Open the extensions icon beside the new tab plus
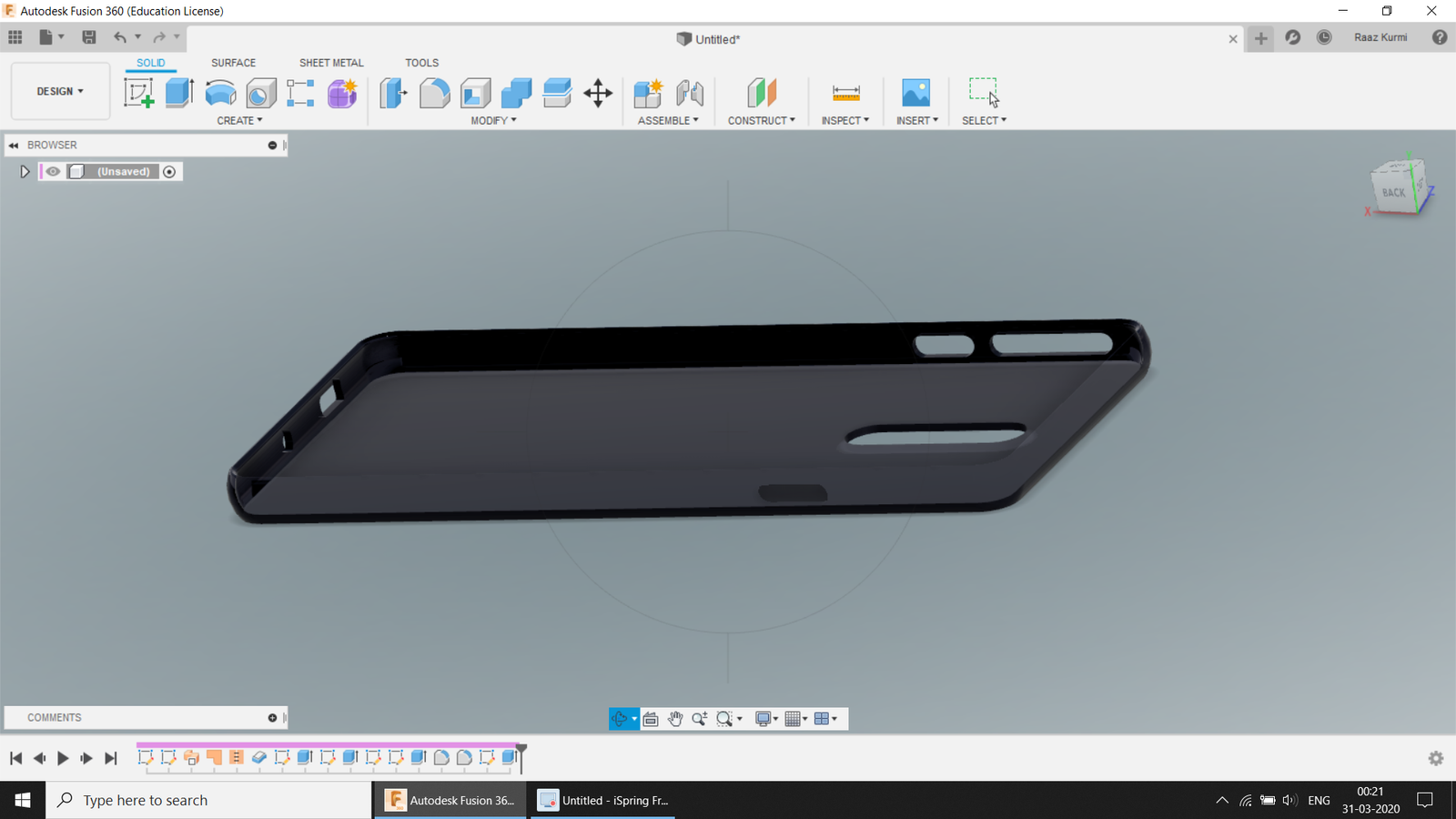The image size is (1456, 819). point(1292,37)
